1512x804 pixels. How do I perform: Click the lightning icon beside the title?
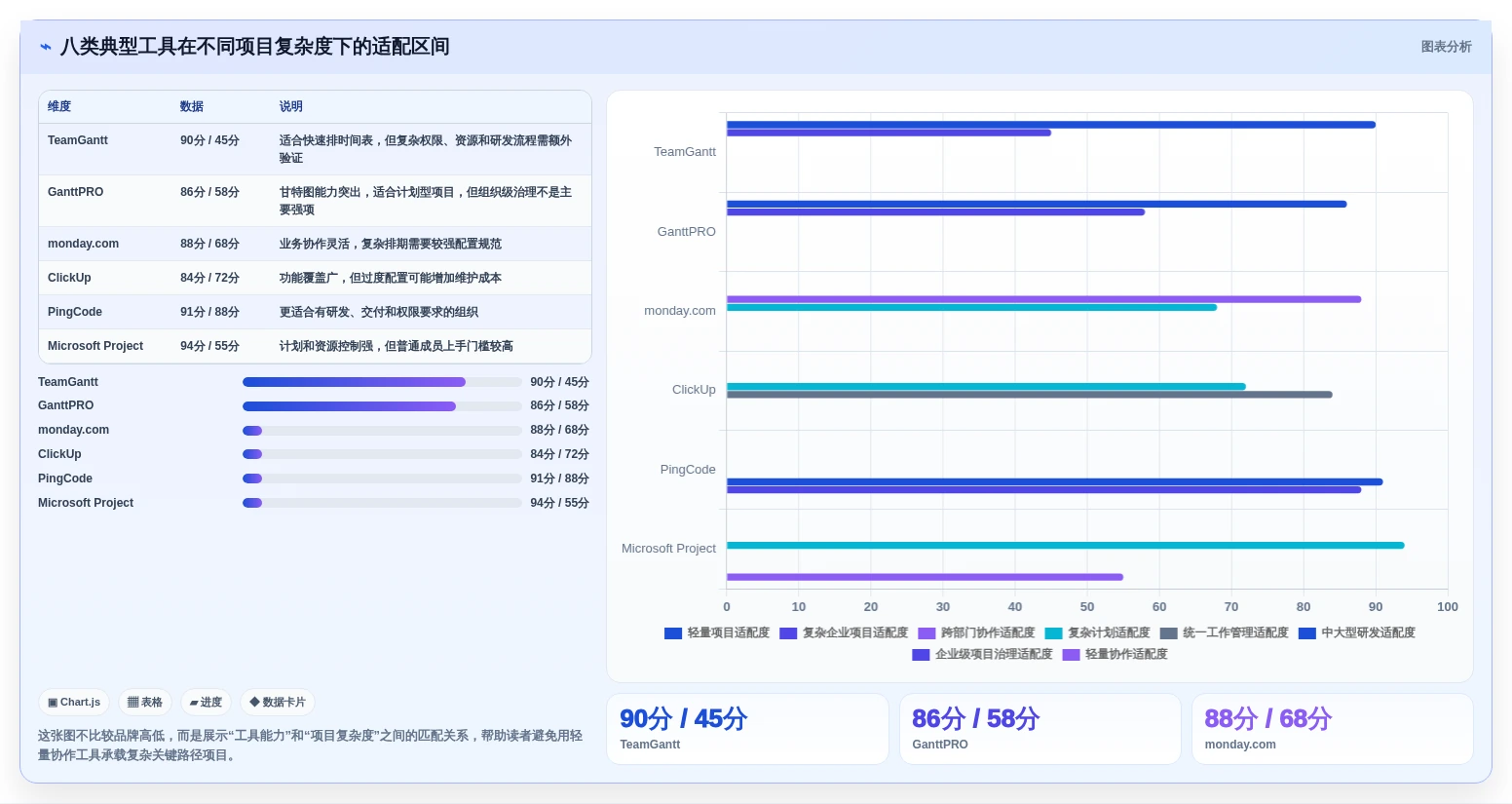(x=45, y=47)
